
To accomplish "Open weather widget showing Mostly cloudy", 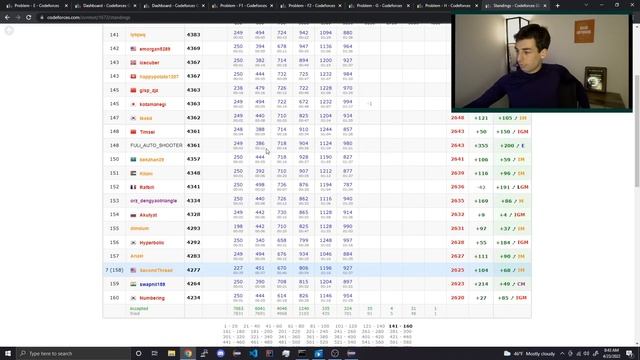I will click(x=529, y=353).
